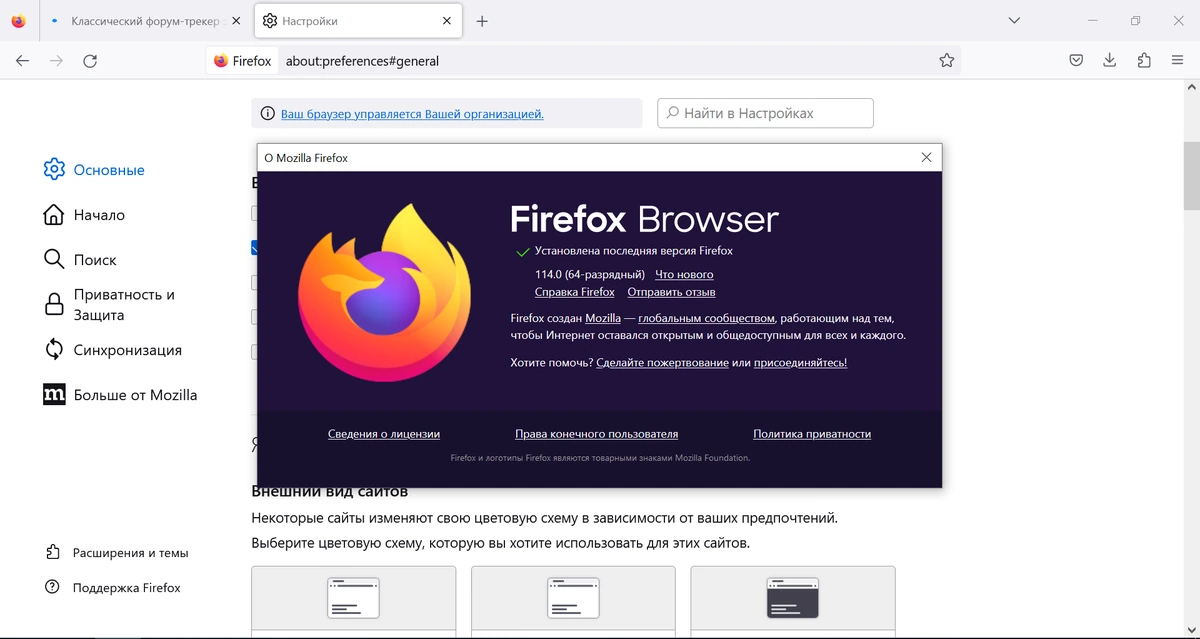The height and width of the screenshot is (639, 1200).
Task: Click the Сделайте пожертвование link
Action: (x=662, y=363)
